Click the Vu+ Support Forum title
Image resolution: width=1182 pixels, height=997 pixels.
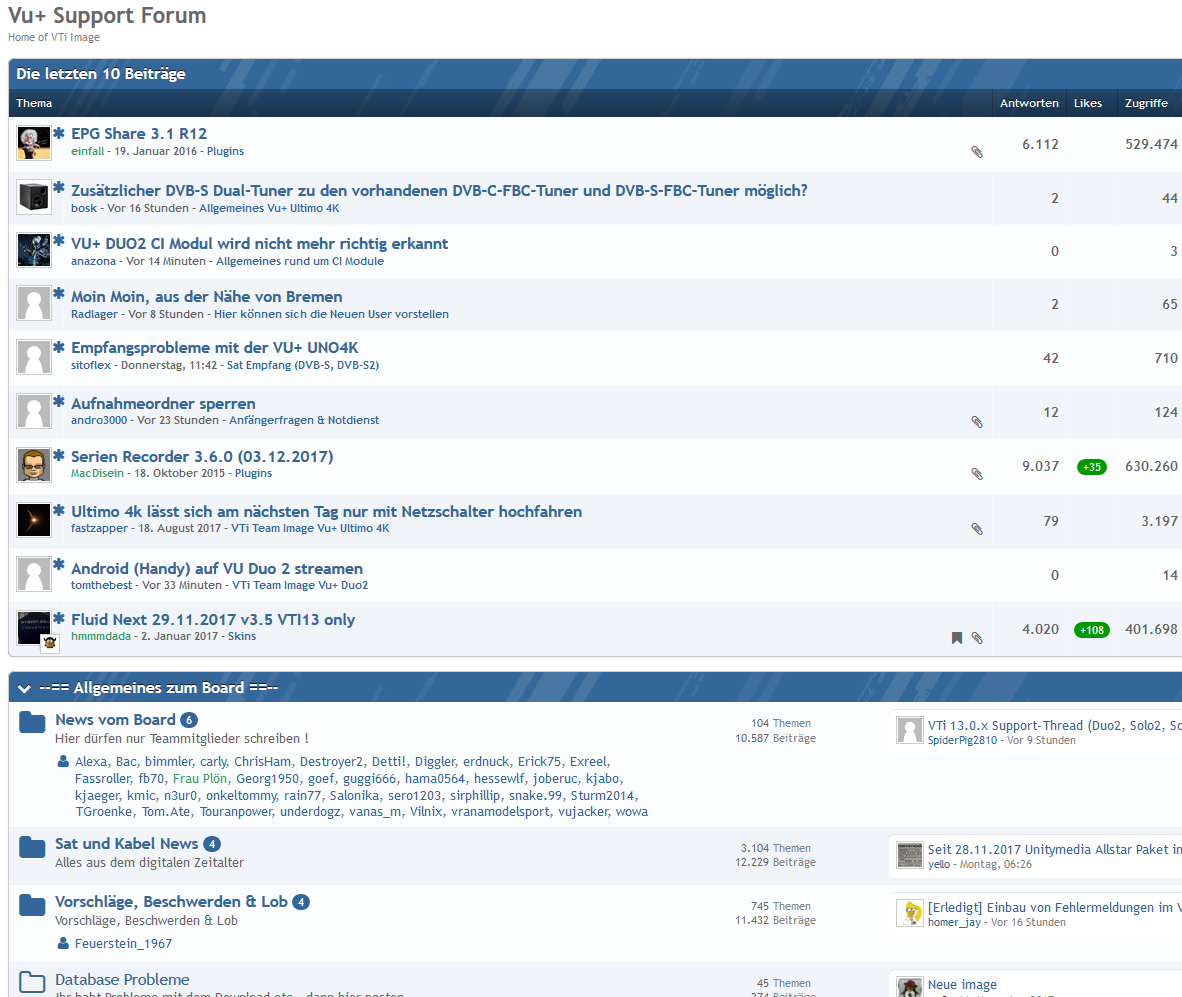coord(107,16)
